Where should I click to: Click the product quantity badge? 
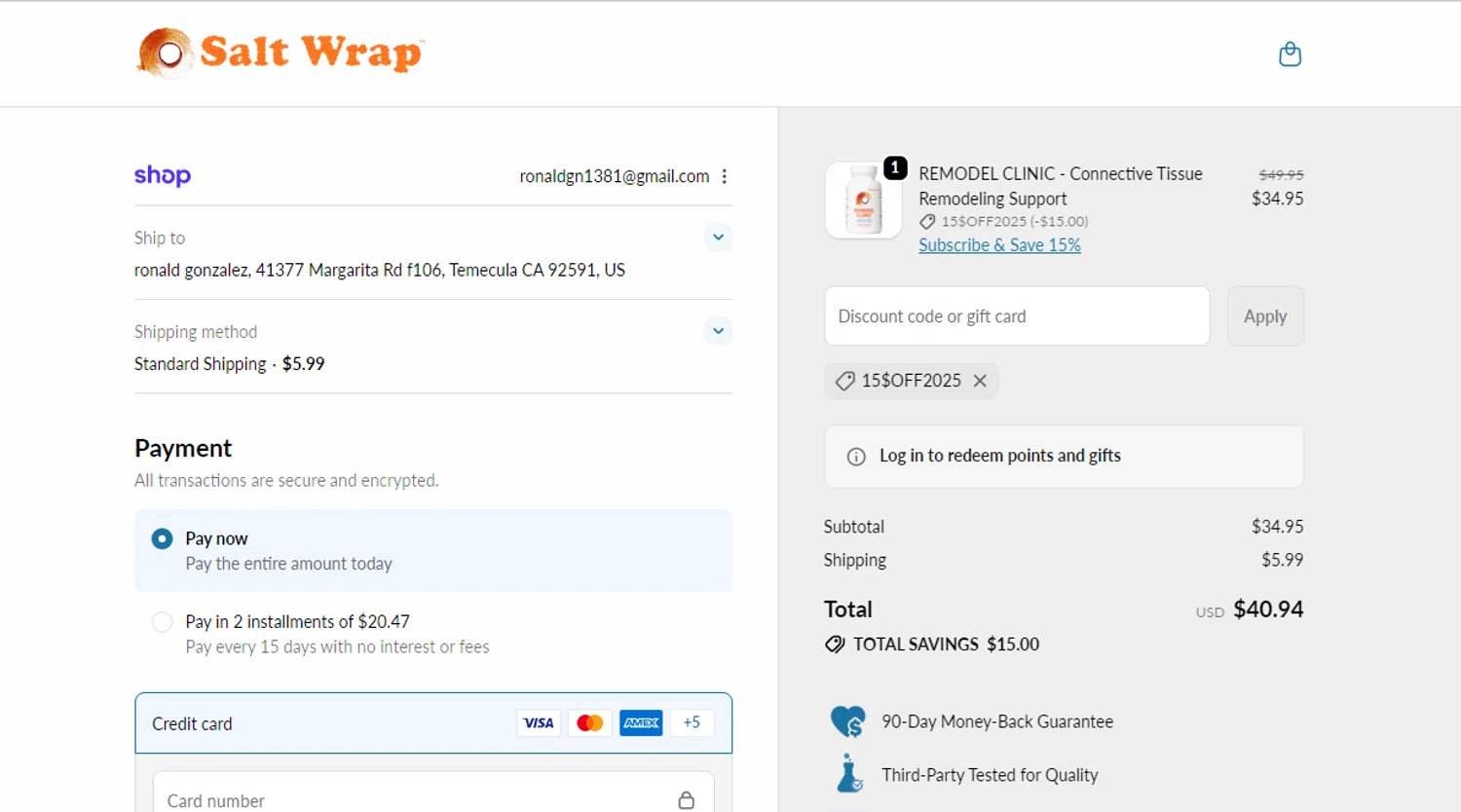pyautogui.click(x=895, y=167)
